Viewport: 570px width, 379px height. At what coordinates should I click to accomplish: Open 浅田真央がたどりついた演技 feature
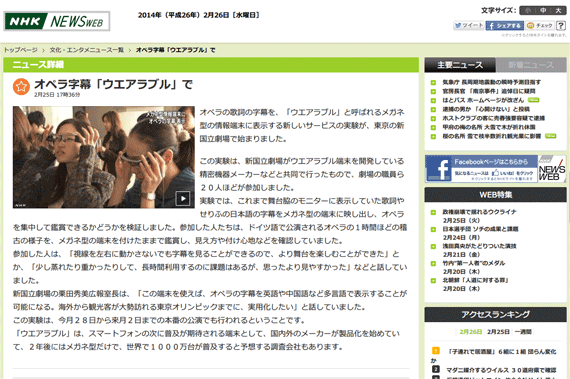pyautogui.click(x=479, y=246)
